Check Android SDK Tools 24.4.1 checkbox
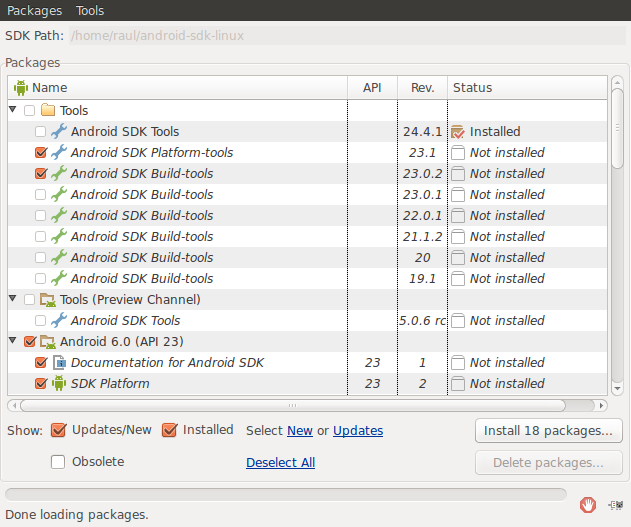The width and height of the screenshot is (631, 527). pyautogui.click(x=40, y=132)
